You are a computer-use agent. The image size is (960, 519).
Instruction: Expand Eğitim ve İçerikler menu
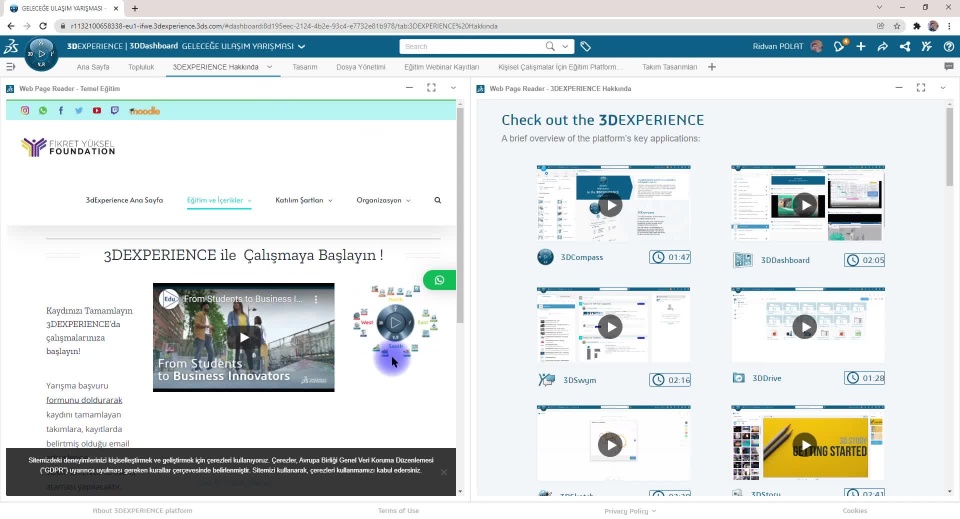(x=219, y=200)
